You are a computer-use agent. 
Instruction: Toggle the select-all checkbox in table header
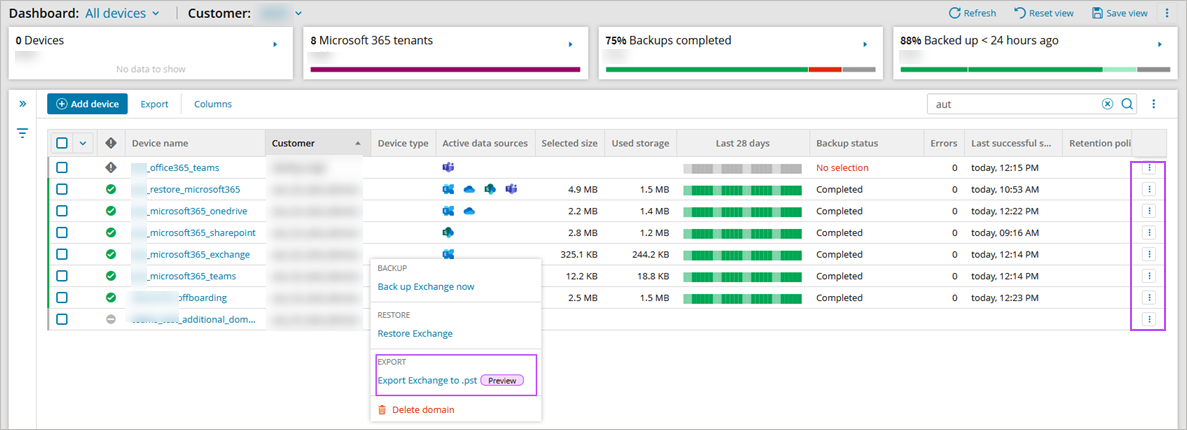62,143
